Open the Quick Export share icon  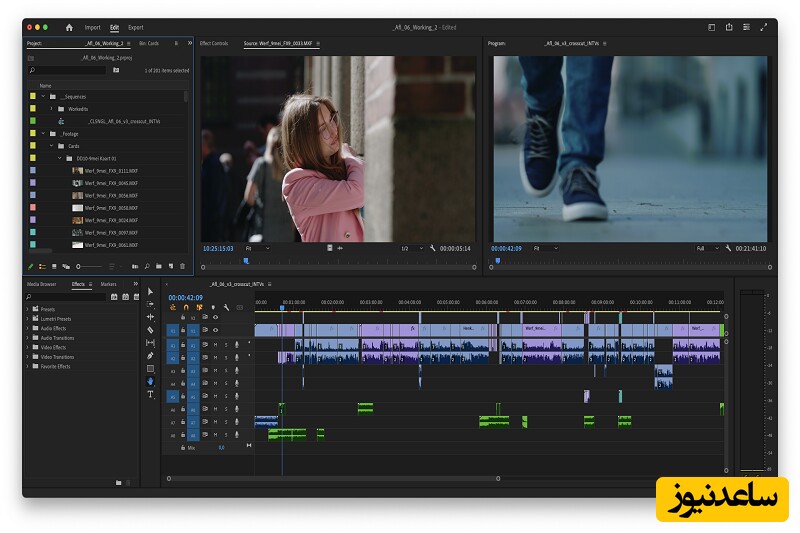point(729,27)
